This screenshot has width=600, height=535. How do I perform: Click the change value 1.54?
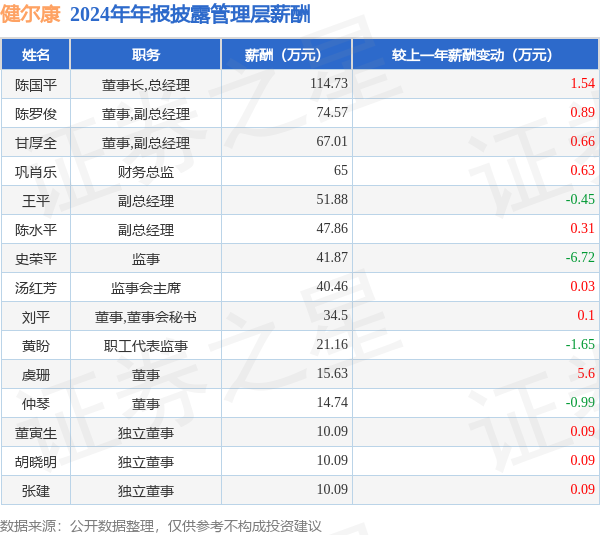click(x=582, y=83)
